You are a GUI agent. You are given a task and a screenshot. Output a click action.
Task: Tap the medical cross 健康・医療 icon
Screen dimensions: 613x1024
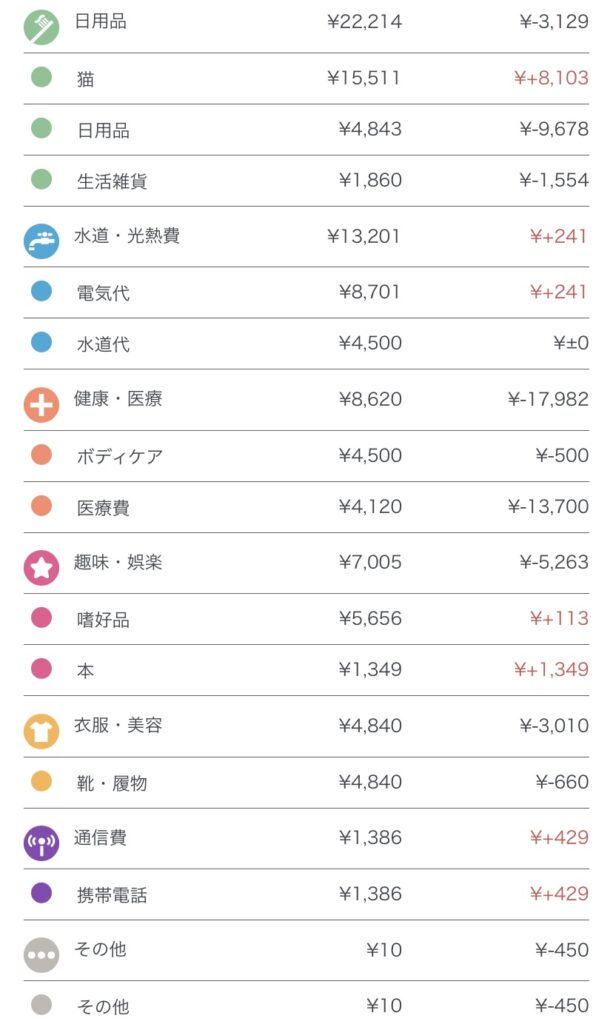41,404
